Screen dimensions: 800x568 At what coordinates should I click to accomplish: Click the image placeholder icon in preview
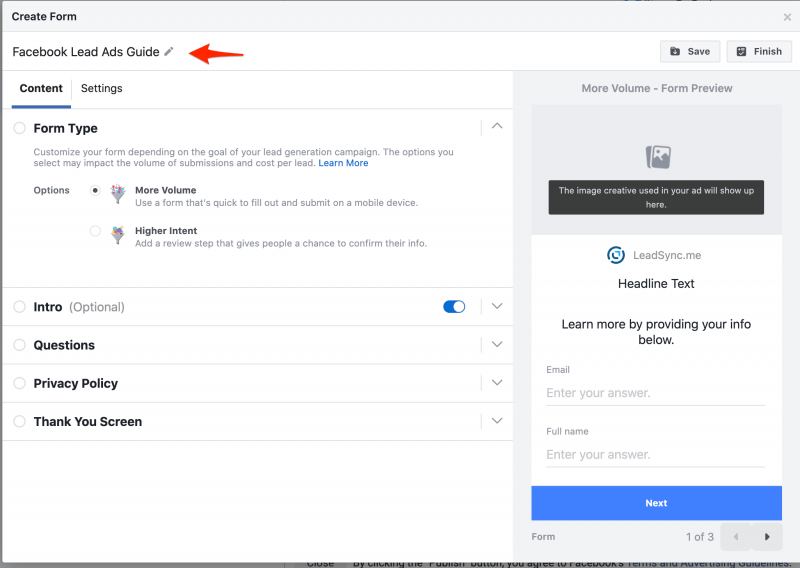coord(658,157)
